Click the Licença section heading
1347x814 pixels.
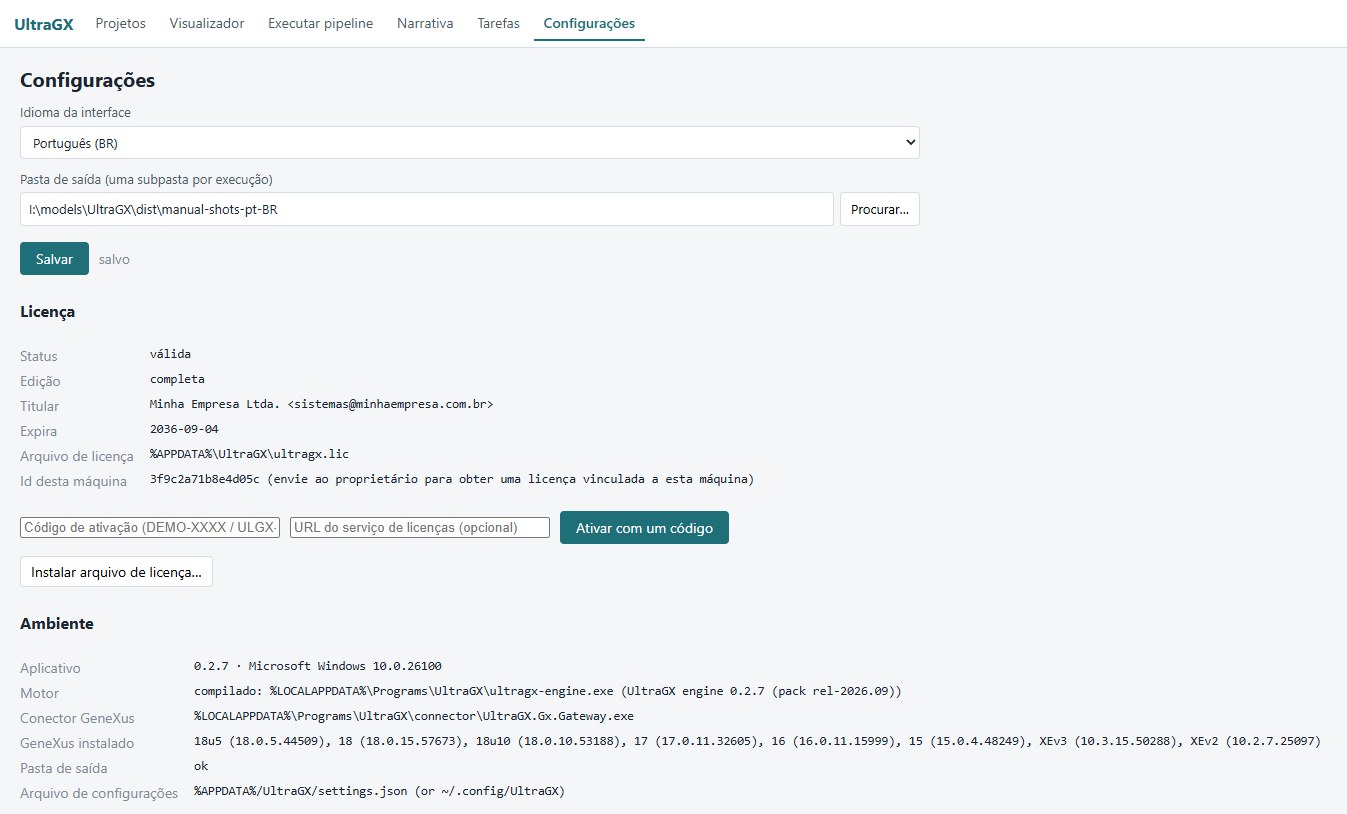click(48, 311)
